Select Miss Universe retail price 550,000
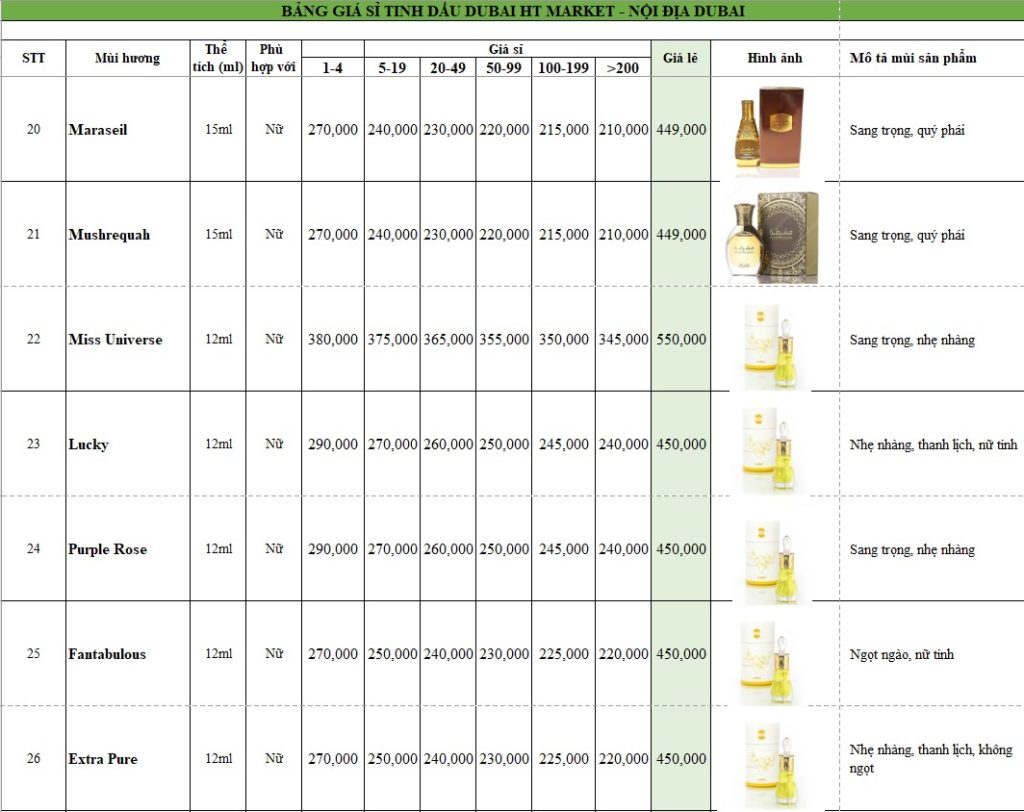The image size is (1024, 812). click(x=680, y=339)
